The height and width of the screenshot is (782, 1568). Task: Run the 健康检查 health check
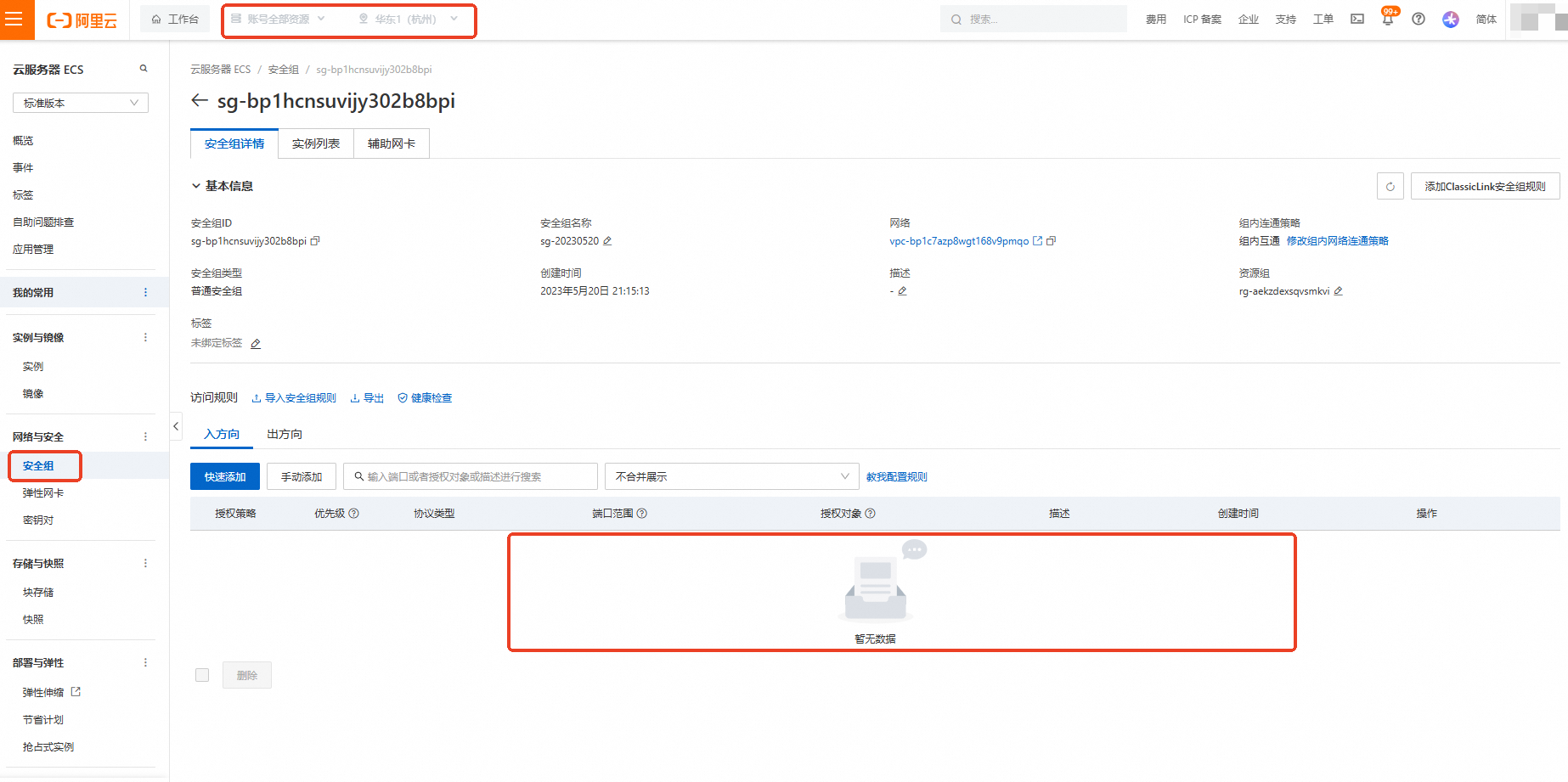click(425, 398)
